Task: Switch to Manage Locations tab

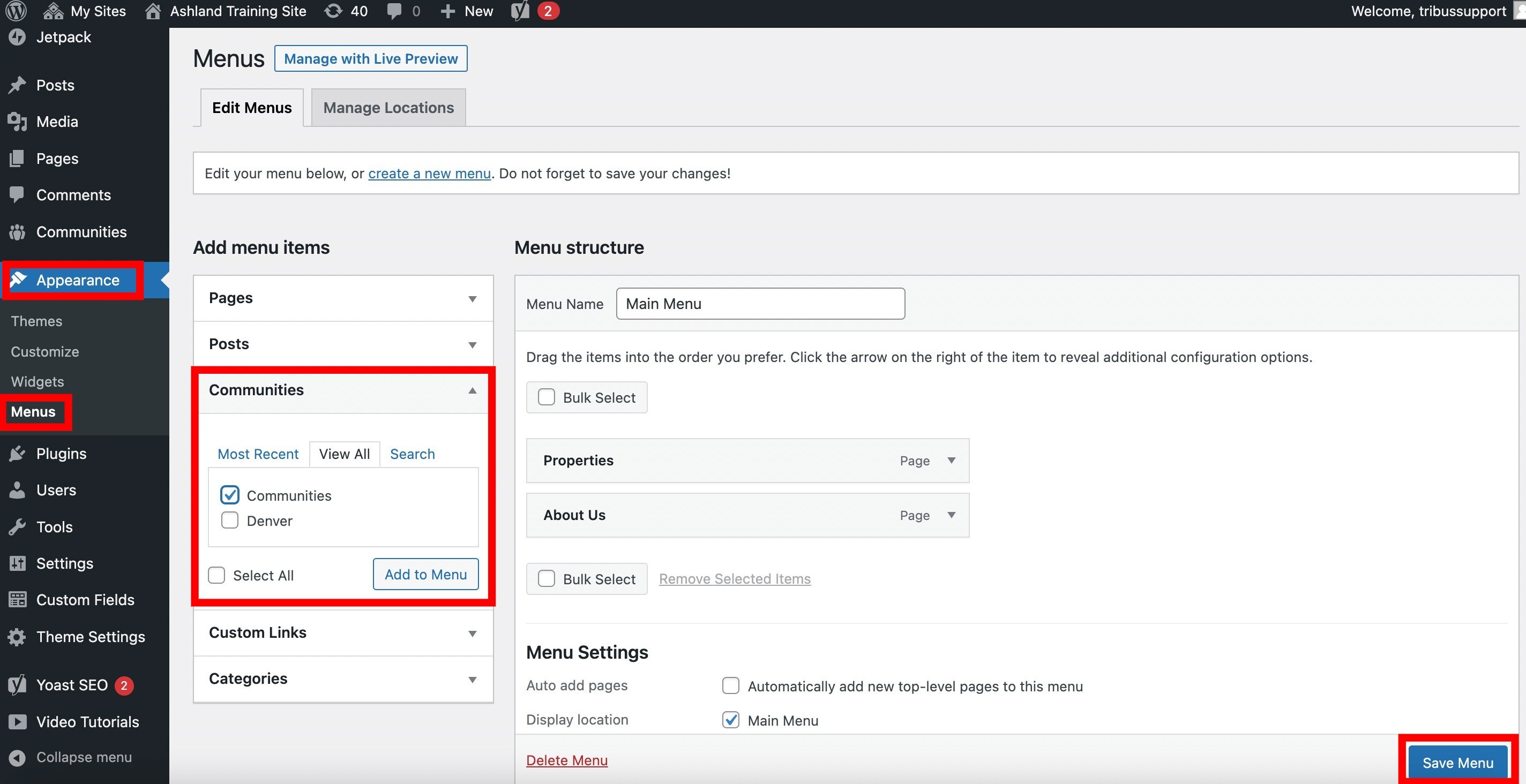Action: [x=388, y=107]
